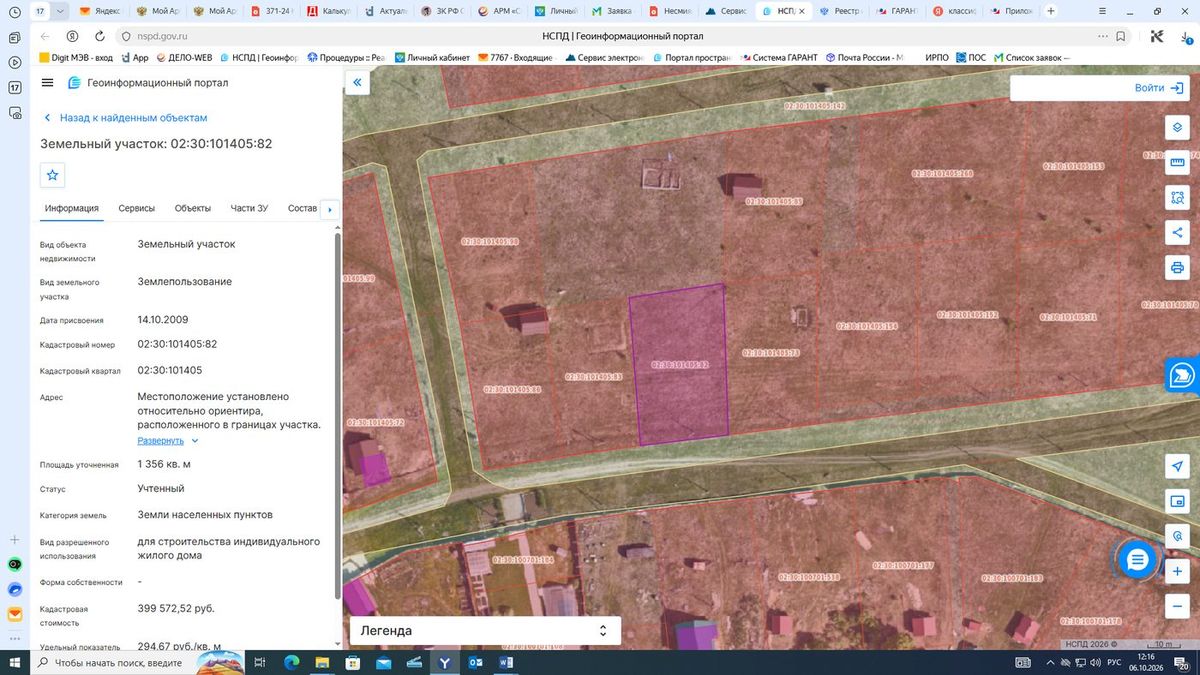Locate my position with arrow icon
The width and height of the screenshot is (1200, 675).
click(x=1177, y=466)
